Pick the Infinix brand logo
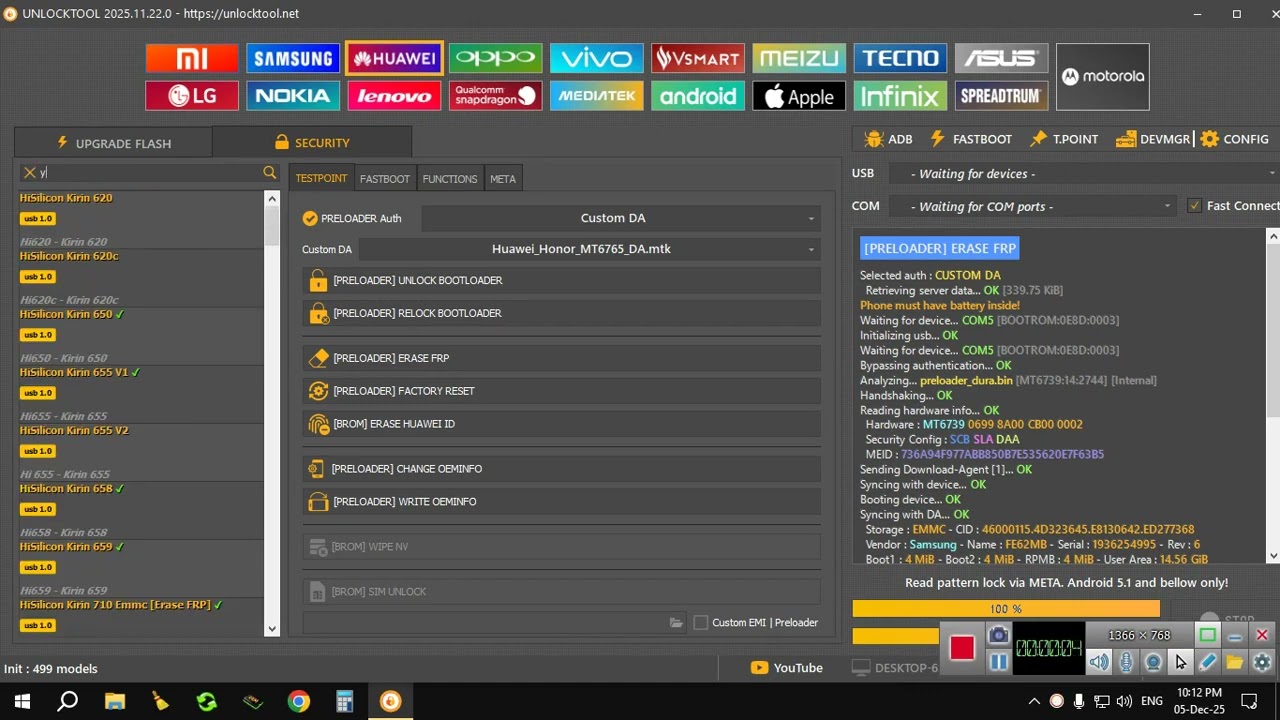This screenshot has height=720, width=1280. click(x=900, y=96)
